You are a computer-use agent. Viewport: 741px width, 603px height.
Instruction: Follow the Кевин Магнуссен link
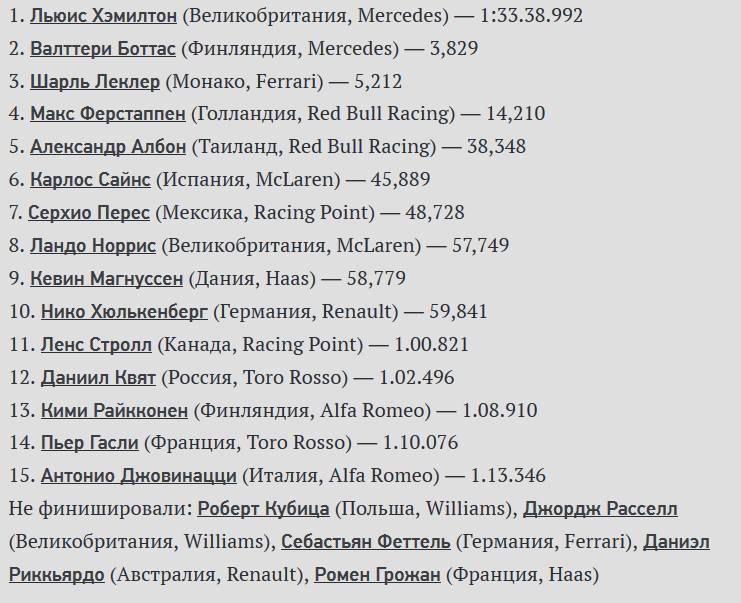[106, 279]
